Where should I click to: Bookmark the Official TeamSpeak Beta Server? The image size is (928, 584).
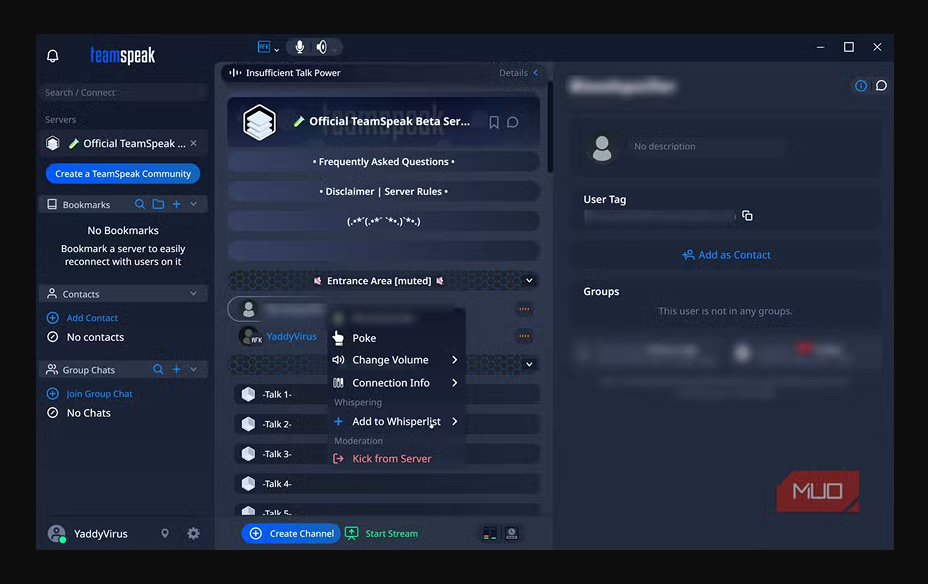(x=494, y=122)
